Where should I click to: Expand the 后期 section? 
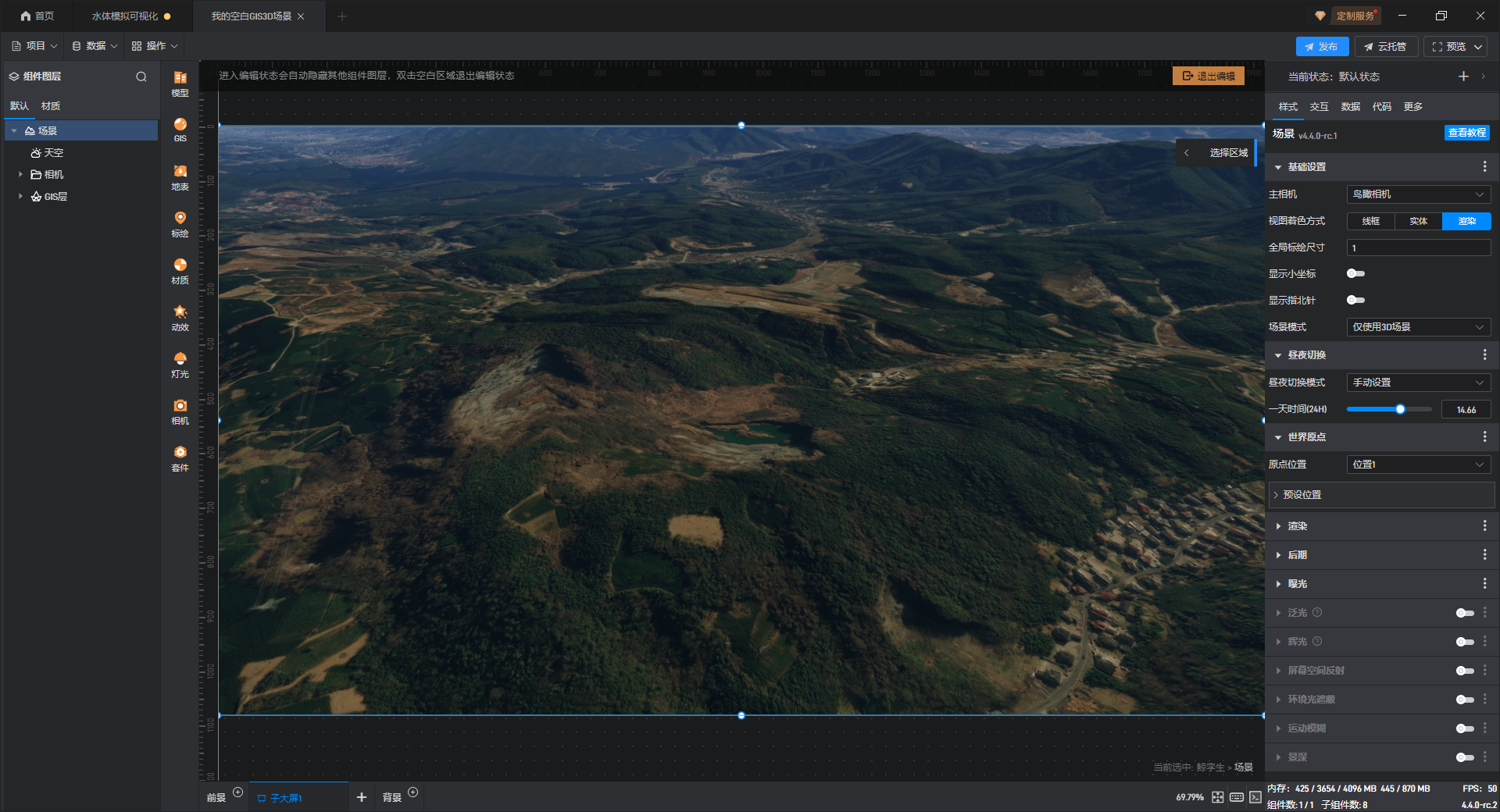coord(1279,555)
